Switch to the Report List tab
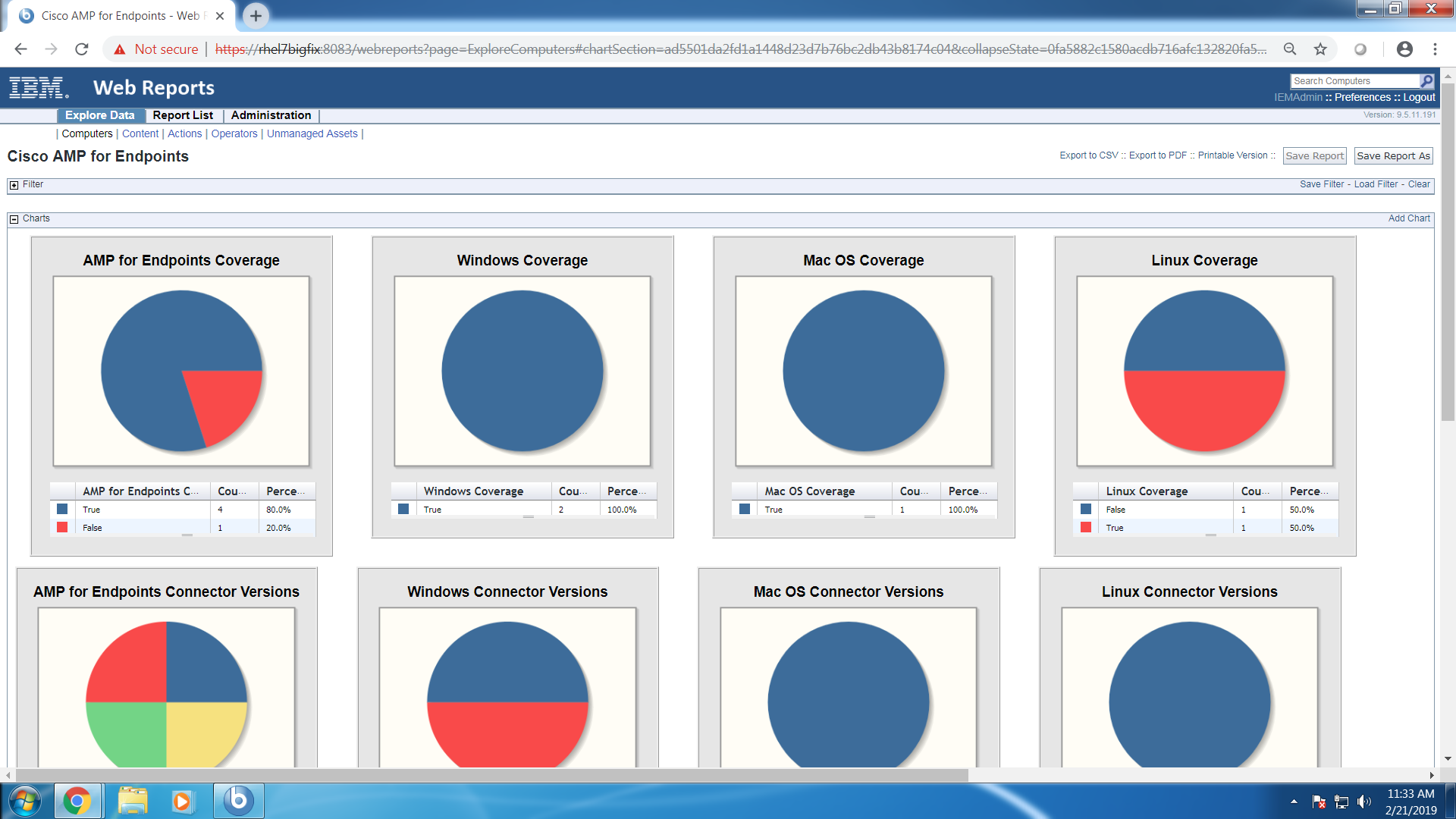Viewport: 1456px width, 819px height. (x=182, y=115)
